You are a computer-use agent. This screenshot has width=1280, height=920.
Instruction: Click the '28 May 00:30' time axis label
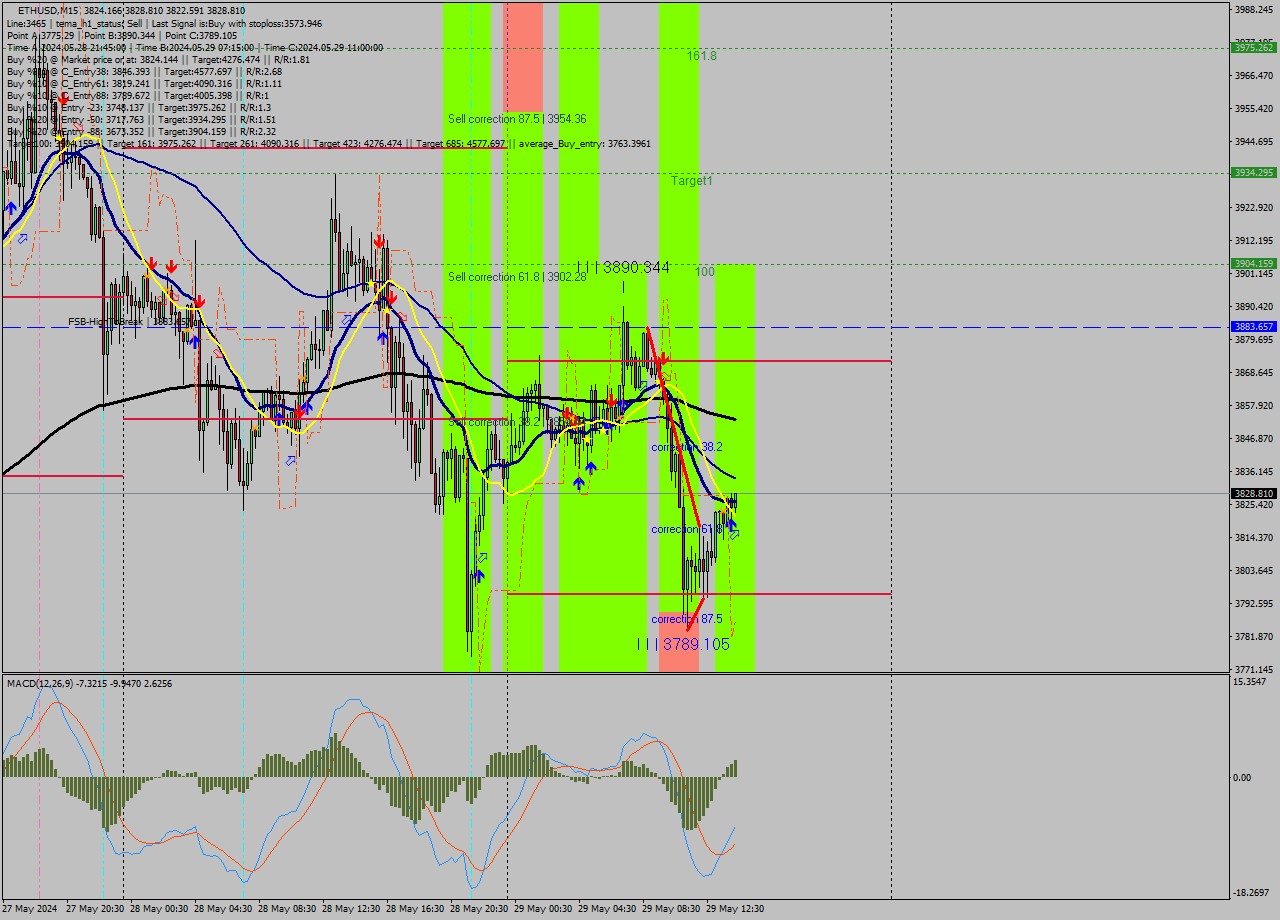point(159,909)
